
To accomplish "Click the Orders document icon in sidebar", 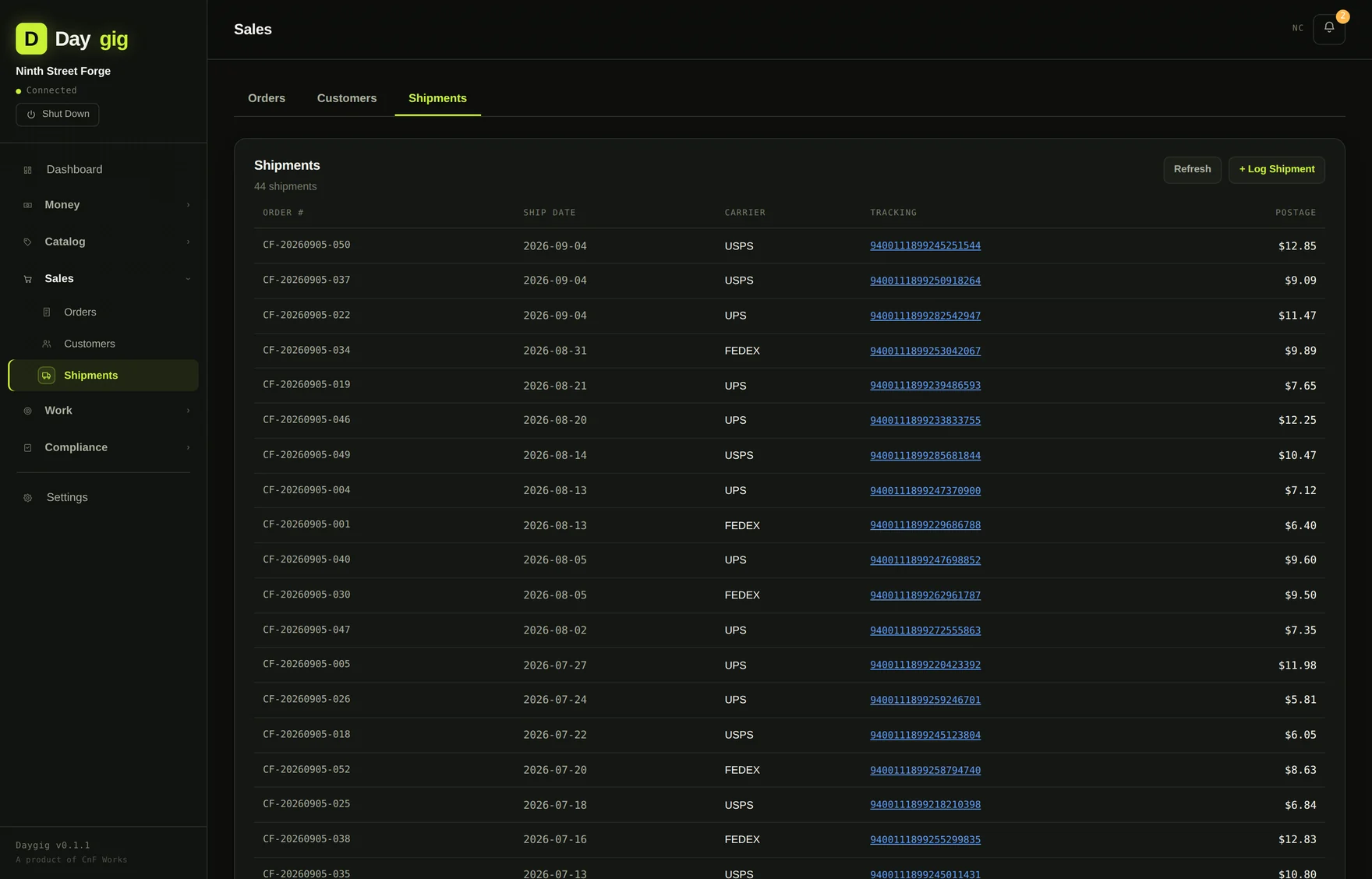I will [x=47, y=312].
